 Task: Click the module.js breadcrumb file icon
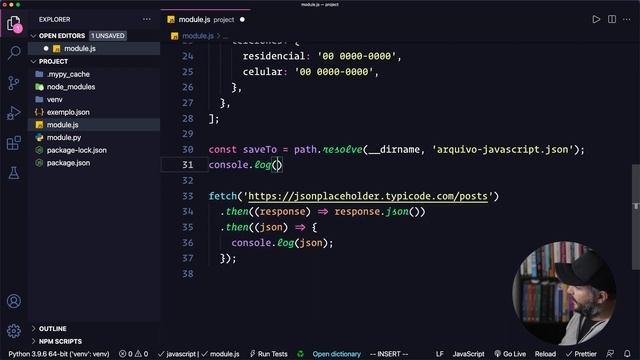tap(175, 36)
